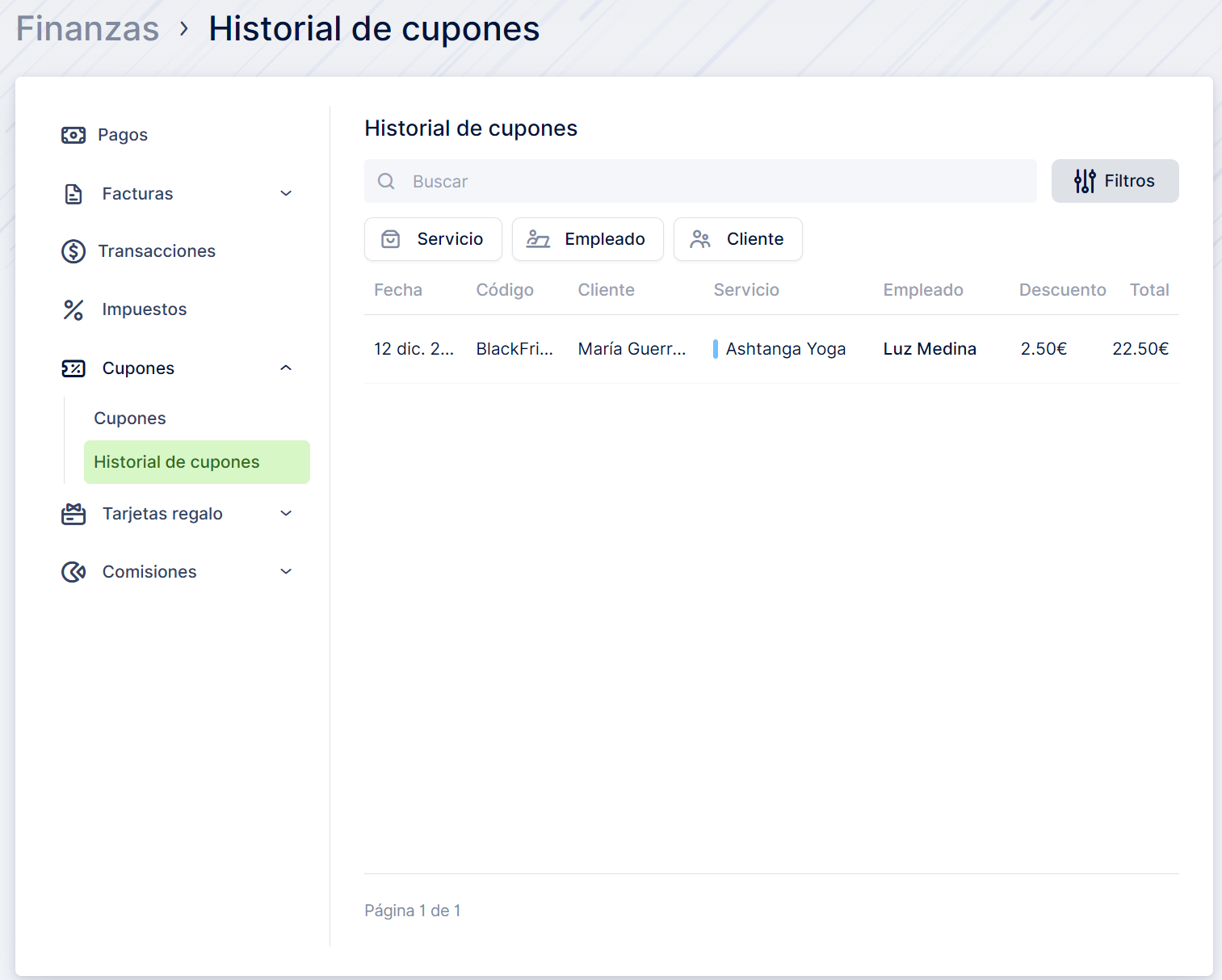
Task: Click the Impuestos percent icon
Action: [73, 309]
